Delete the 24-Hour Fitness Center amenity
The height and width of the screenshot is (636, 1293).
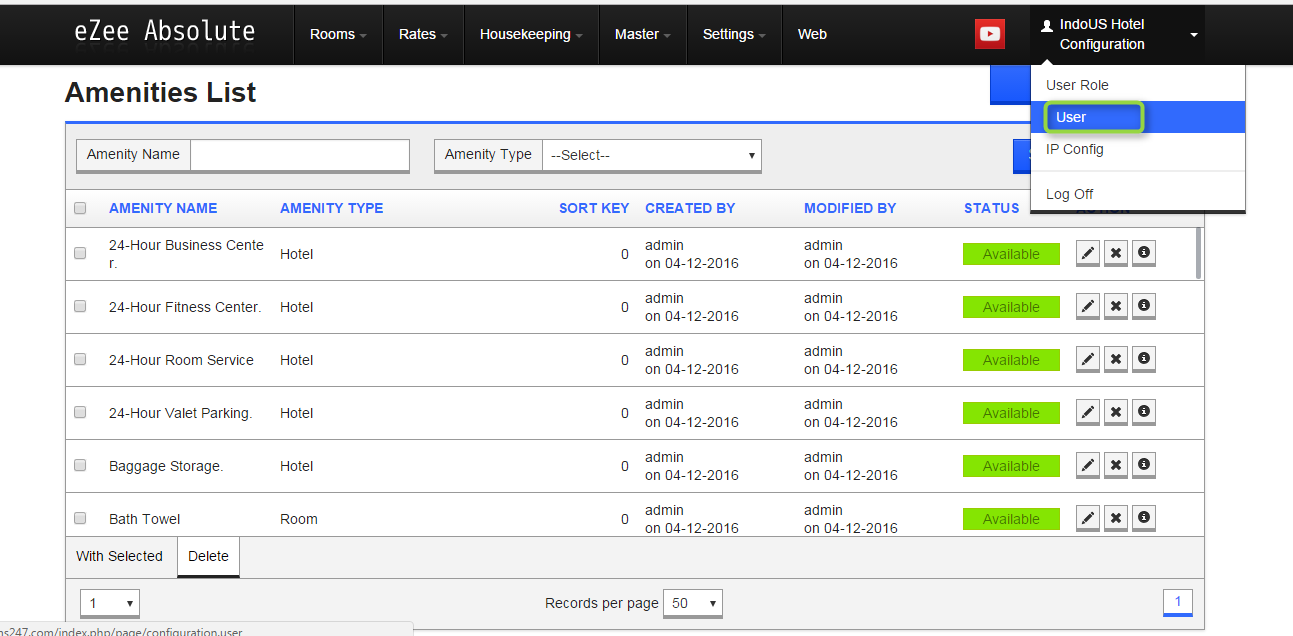[1116, 307]
